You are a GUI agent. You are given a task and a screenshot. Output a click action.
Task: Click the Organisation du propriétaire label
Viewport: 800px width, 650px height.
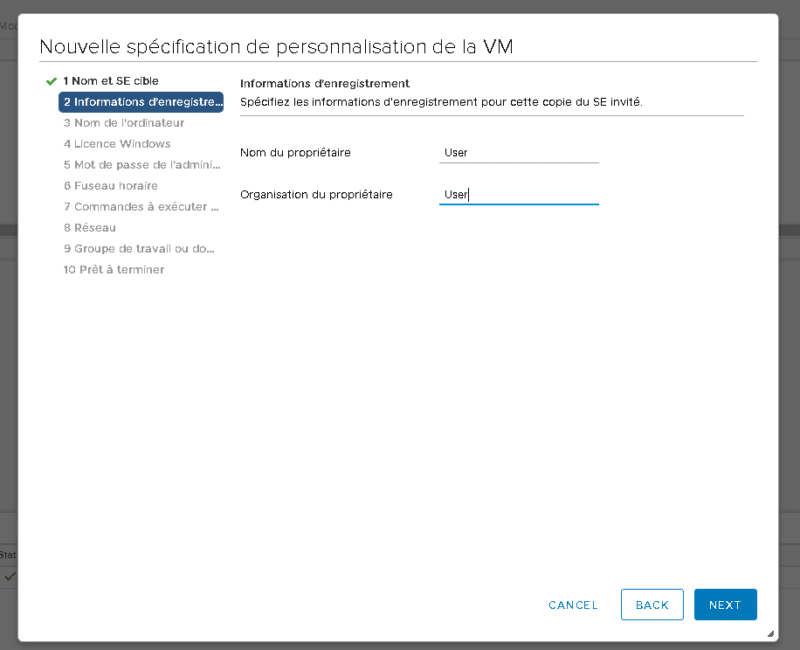[x=316, y=194]
